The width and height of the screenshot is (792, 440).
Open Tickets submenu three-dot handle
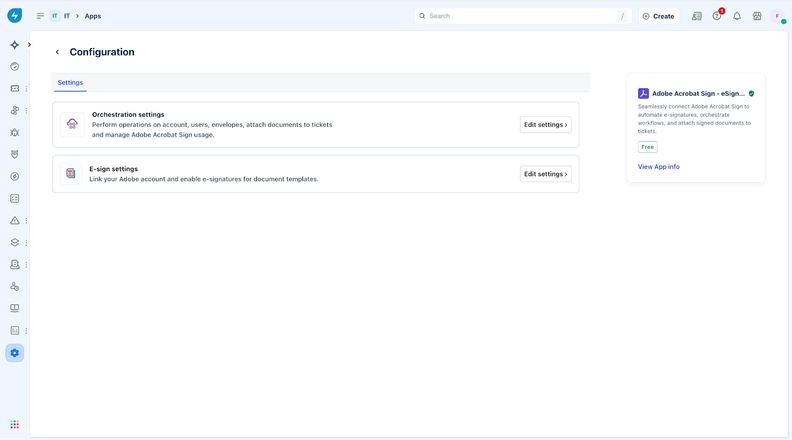26,88
